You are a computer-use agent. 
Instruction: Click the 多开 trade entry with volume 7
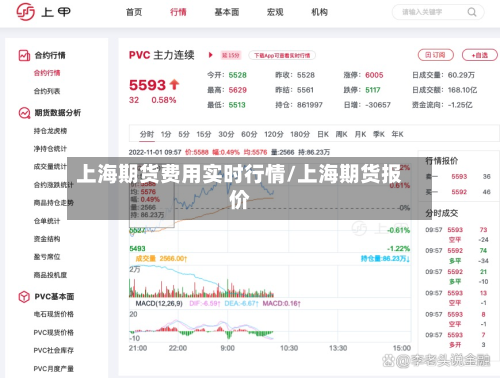[x=456, y=340]
